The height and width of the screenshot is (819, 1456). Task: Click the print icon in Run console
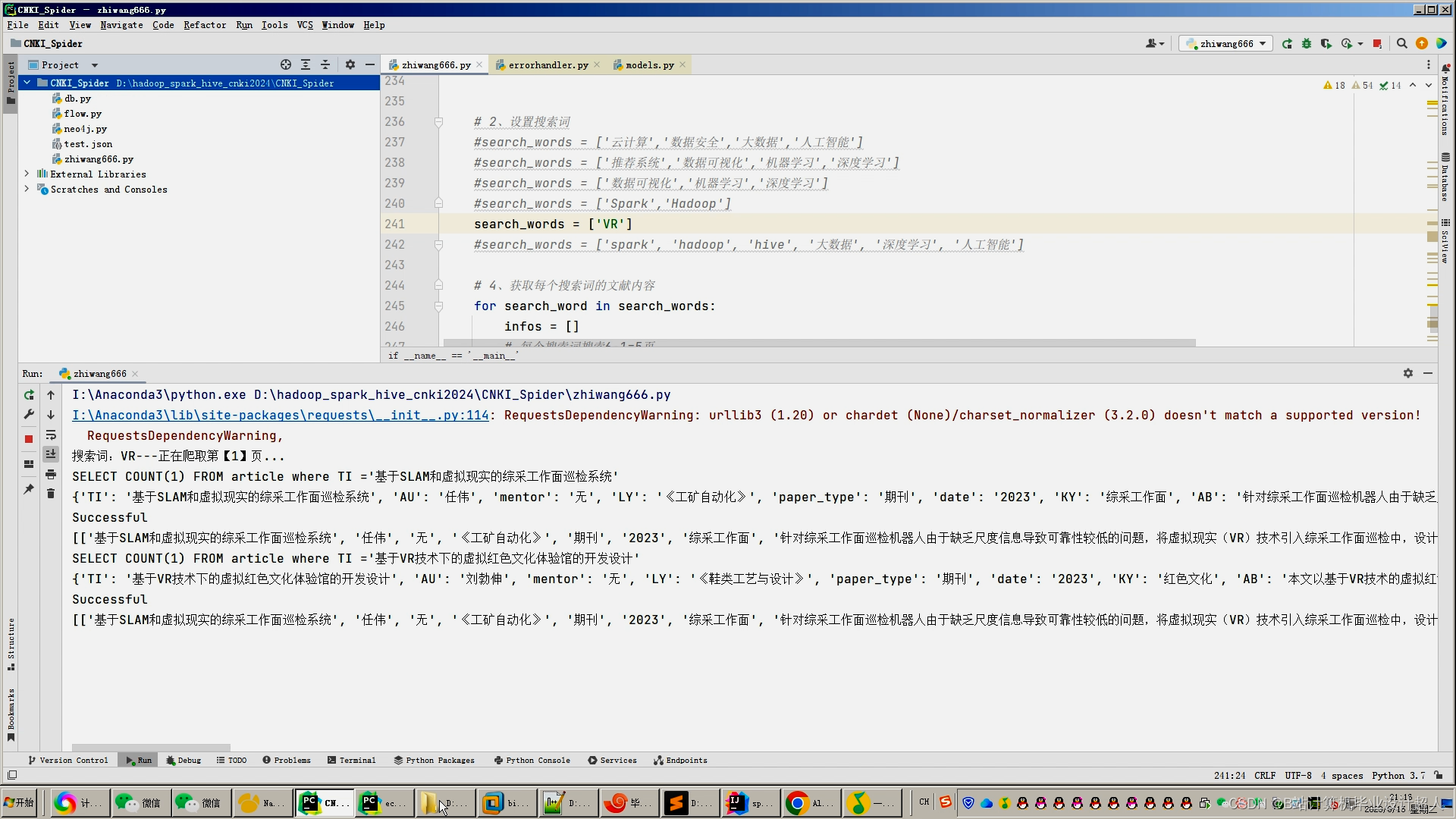(51, 475)
